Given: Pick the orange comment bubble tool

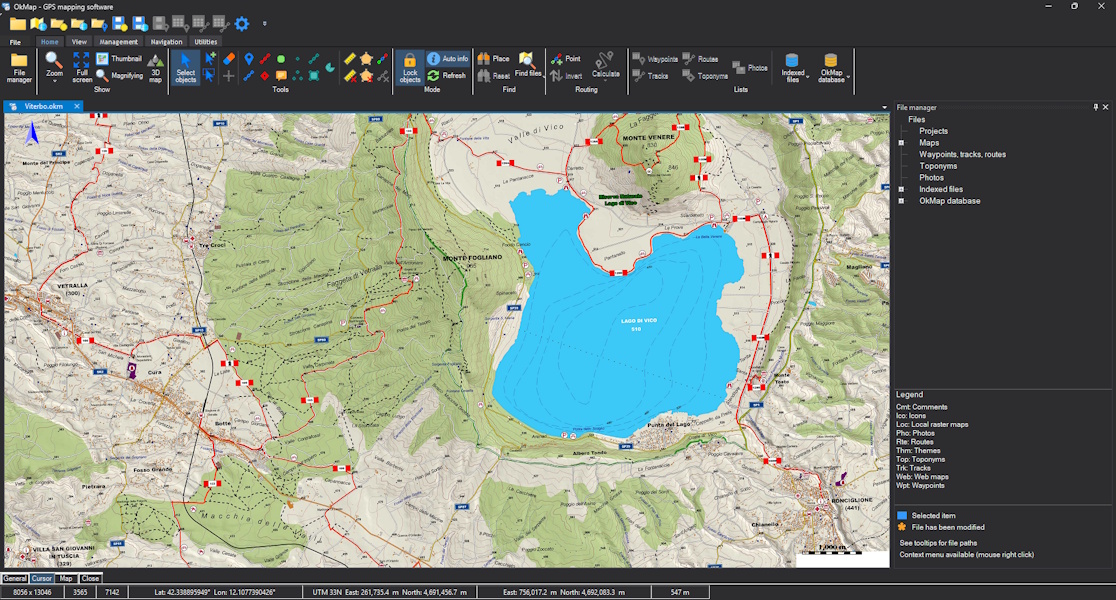Looking at the screenshot, I should click(x=281, y=75).
